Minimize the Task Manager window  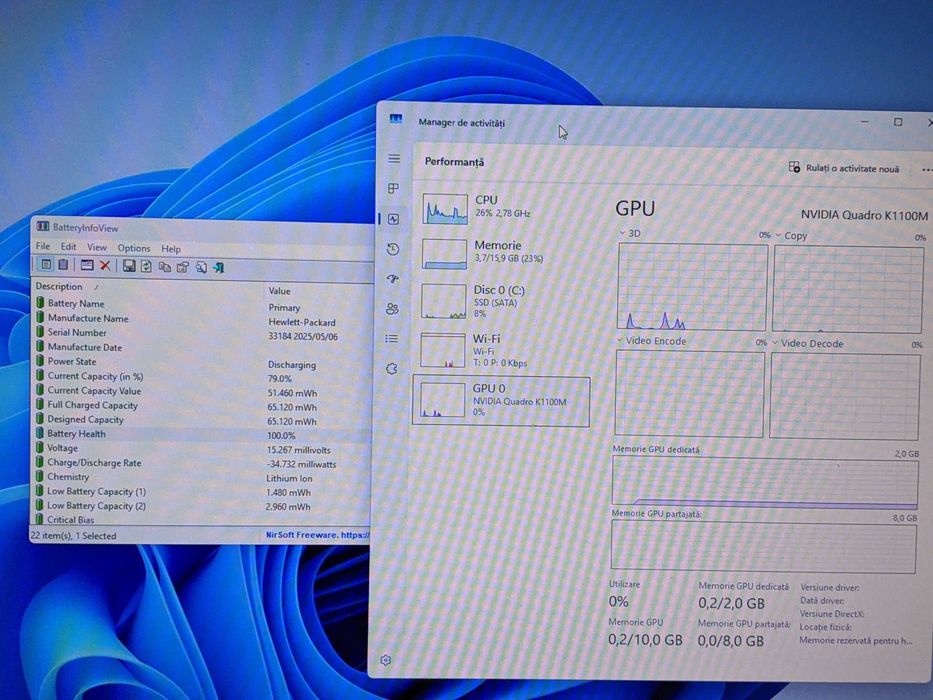pyautogui.click(x=865, y=121)
